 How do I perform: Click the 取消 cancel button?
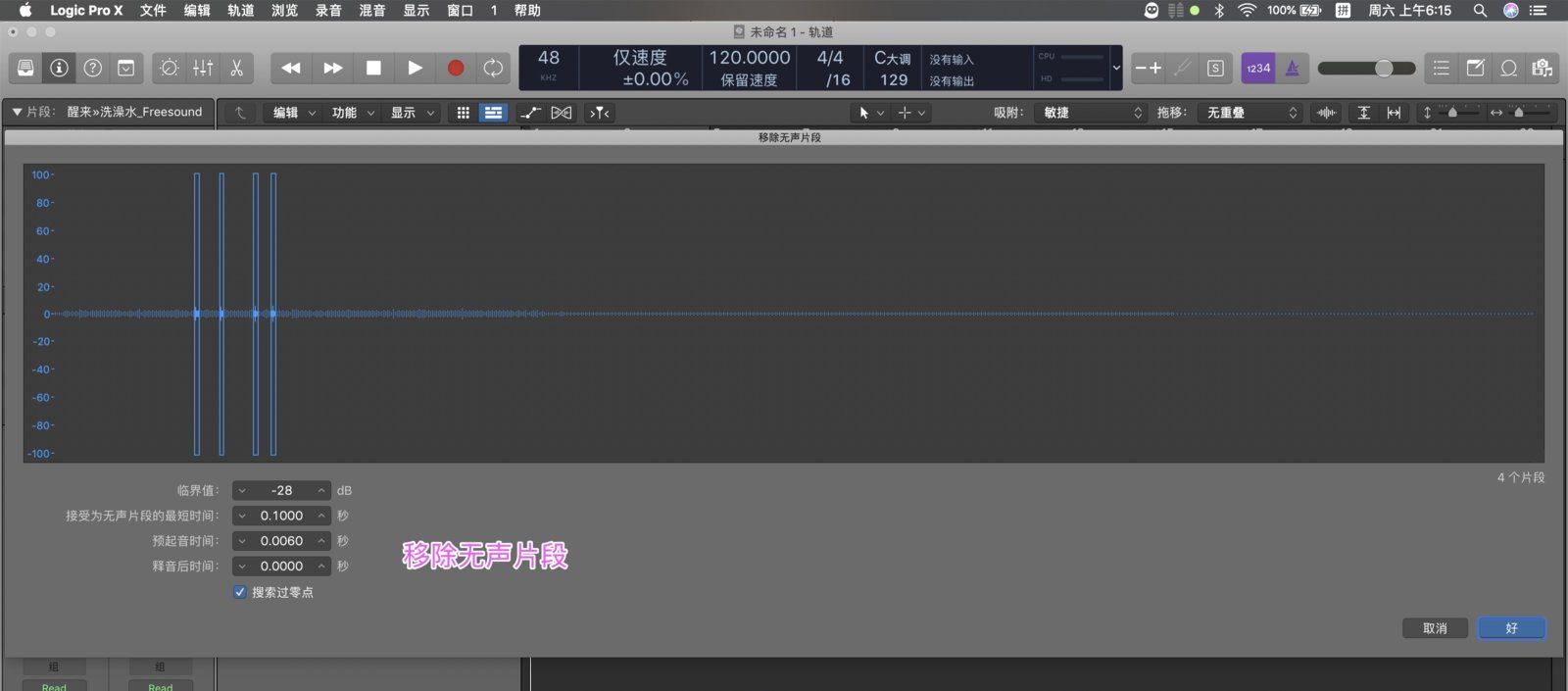coord(1435,628)
